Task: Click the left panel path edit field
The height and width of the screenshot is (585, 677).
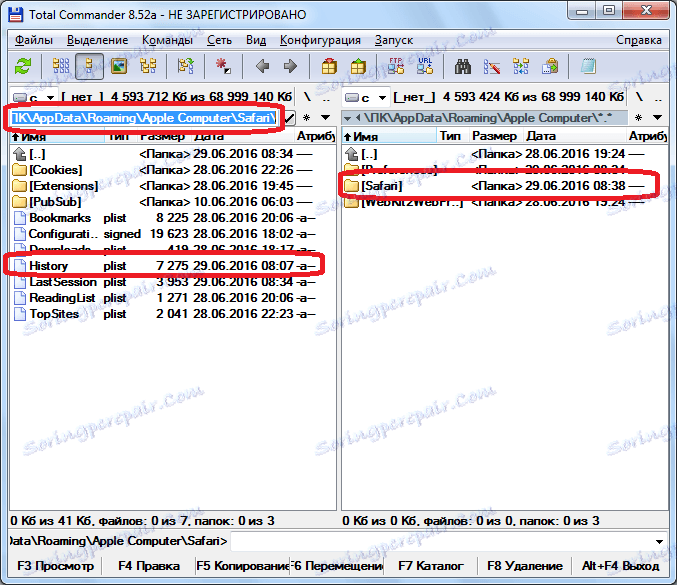Action: coord(144,117)
